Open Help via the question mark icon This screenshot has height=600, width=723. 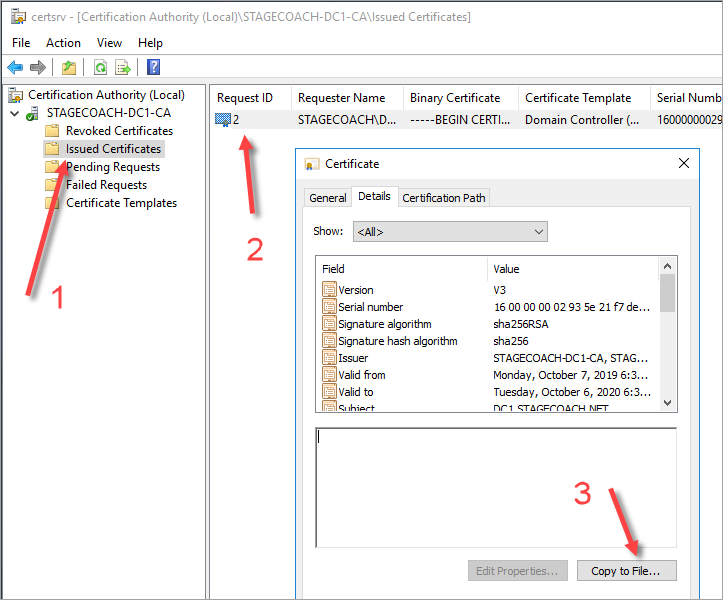coord(153,67)
